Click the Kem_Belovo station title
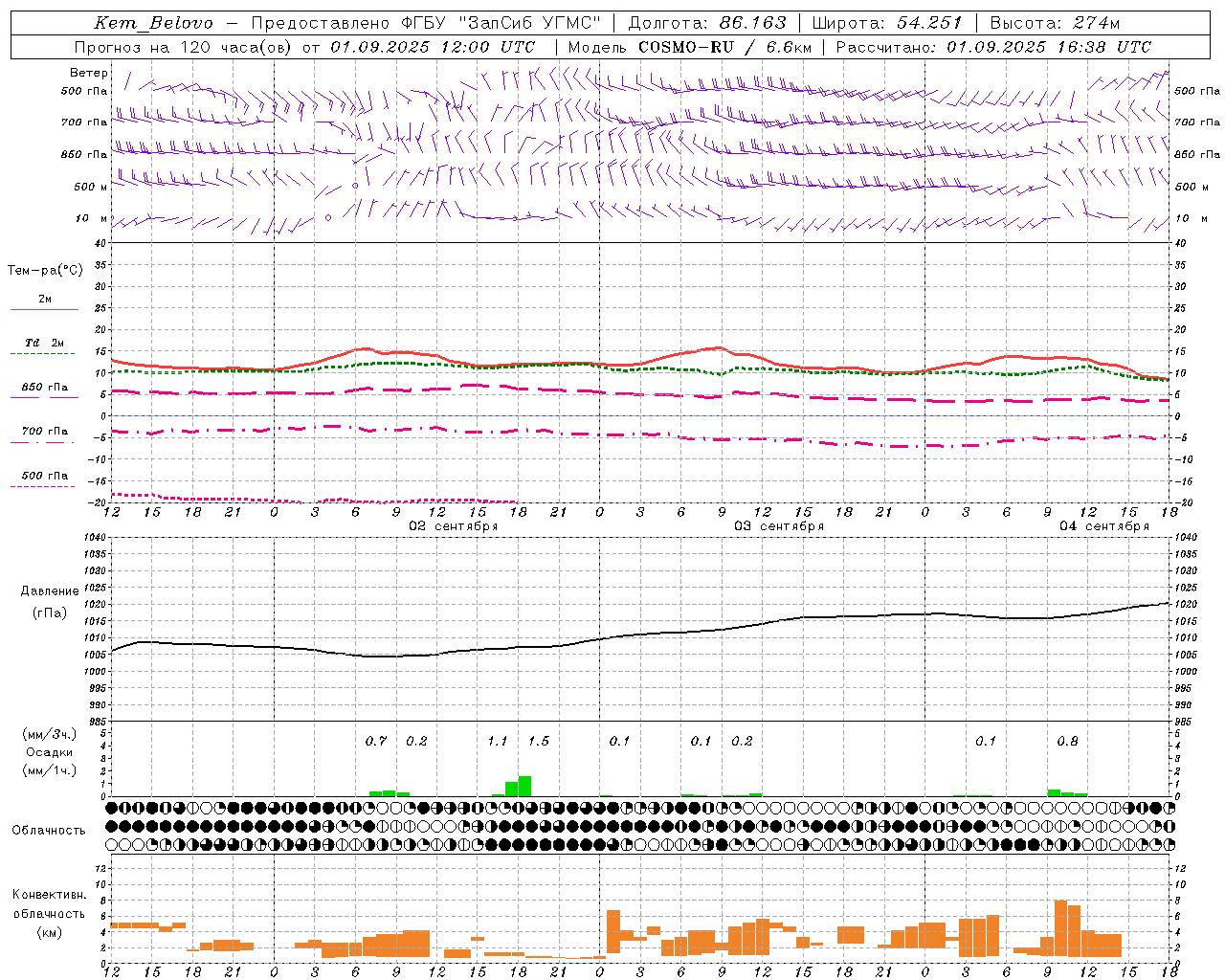The image size is (1225, 980). [x=154, y=23]
